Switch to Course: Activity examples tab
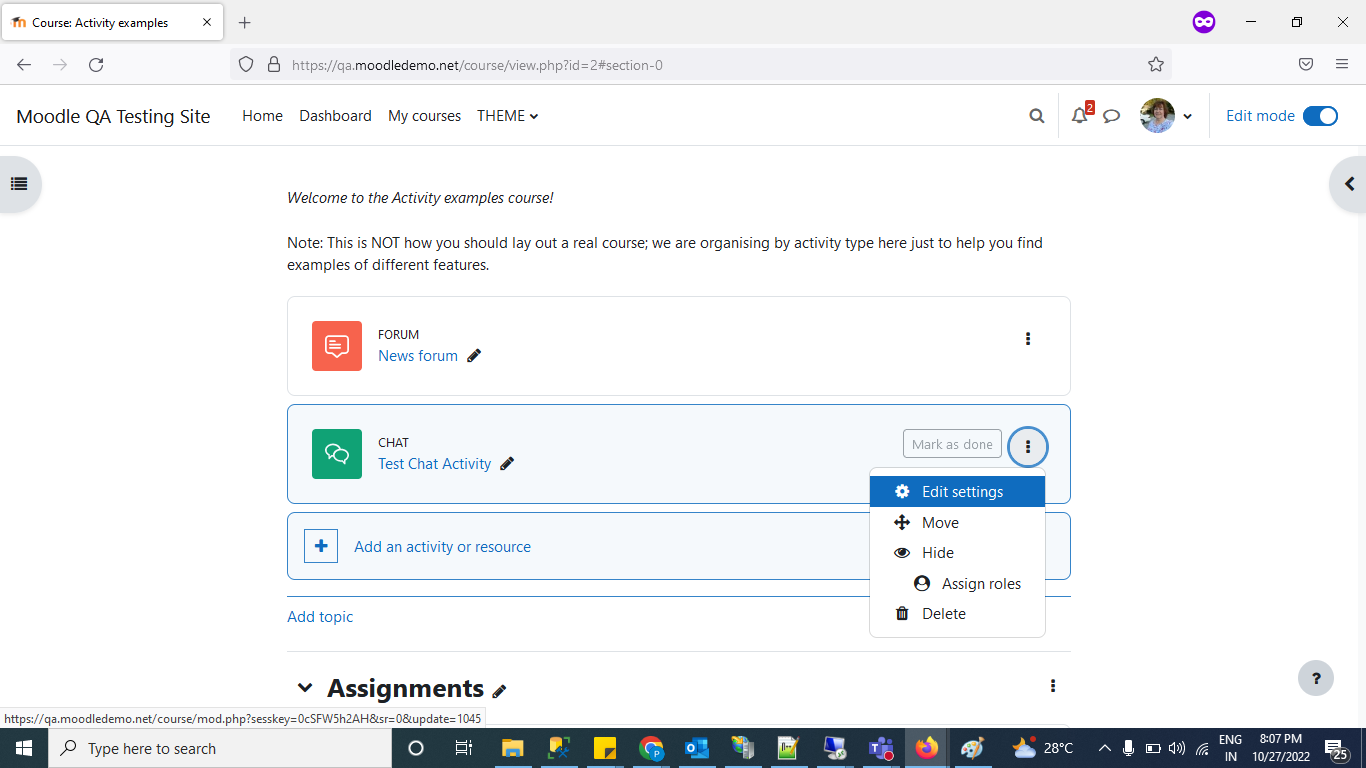Image resolution: width=1366 pixels, height=768 pixels. [113, 22]
